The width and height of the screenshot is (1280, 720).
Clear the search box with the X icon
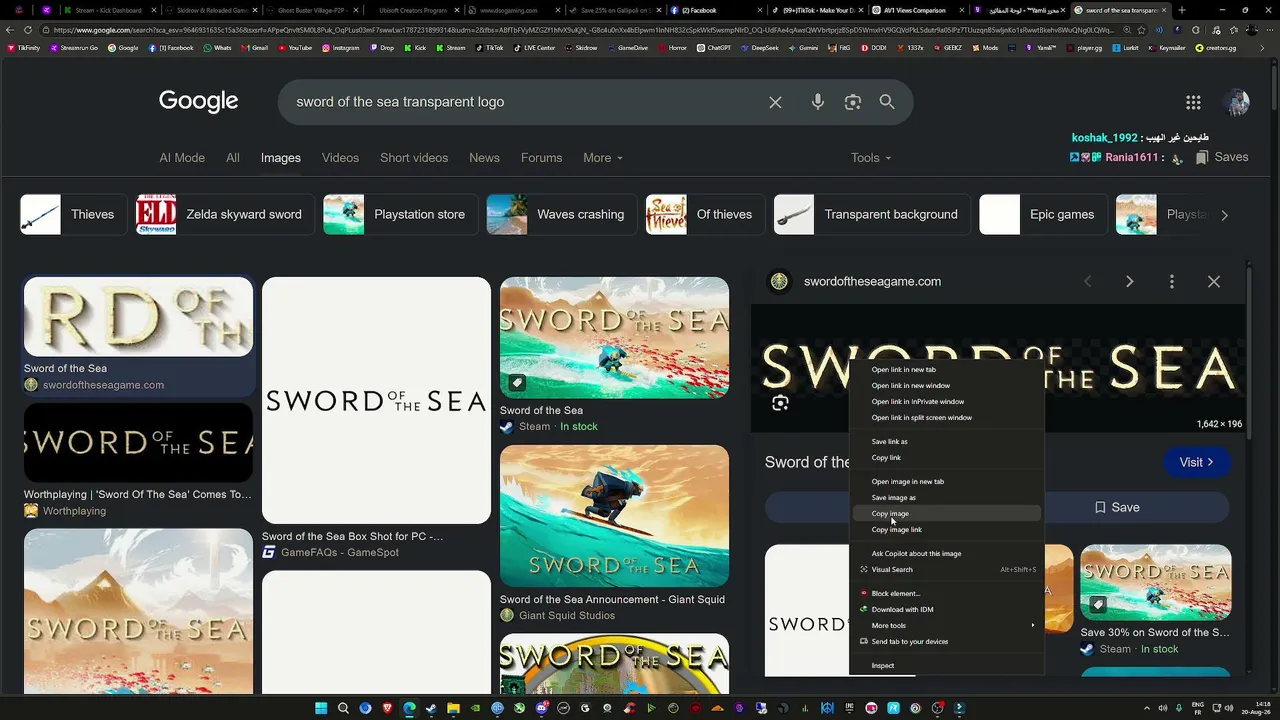coord(775,102)
